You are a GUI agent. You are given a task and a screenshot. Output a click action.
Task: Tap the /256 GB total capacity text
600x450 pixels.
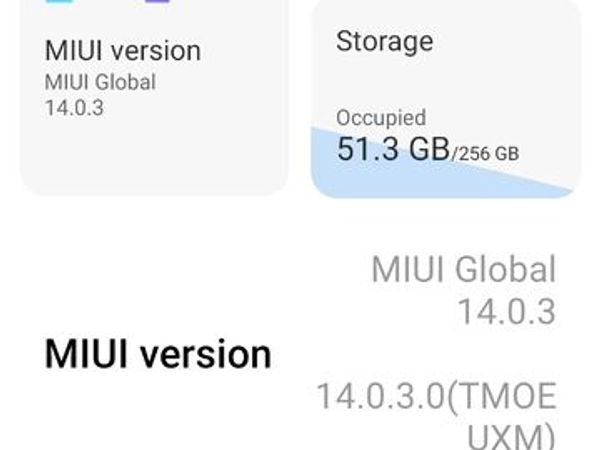click(485, 154)
